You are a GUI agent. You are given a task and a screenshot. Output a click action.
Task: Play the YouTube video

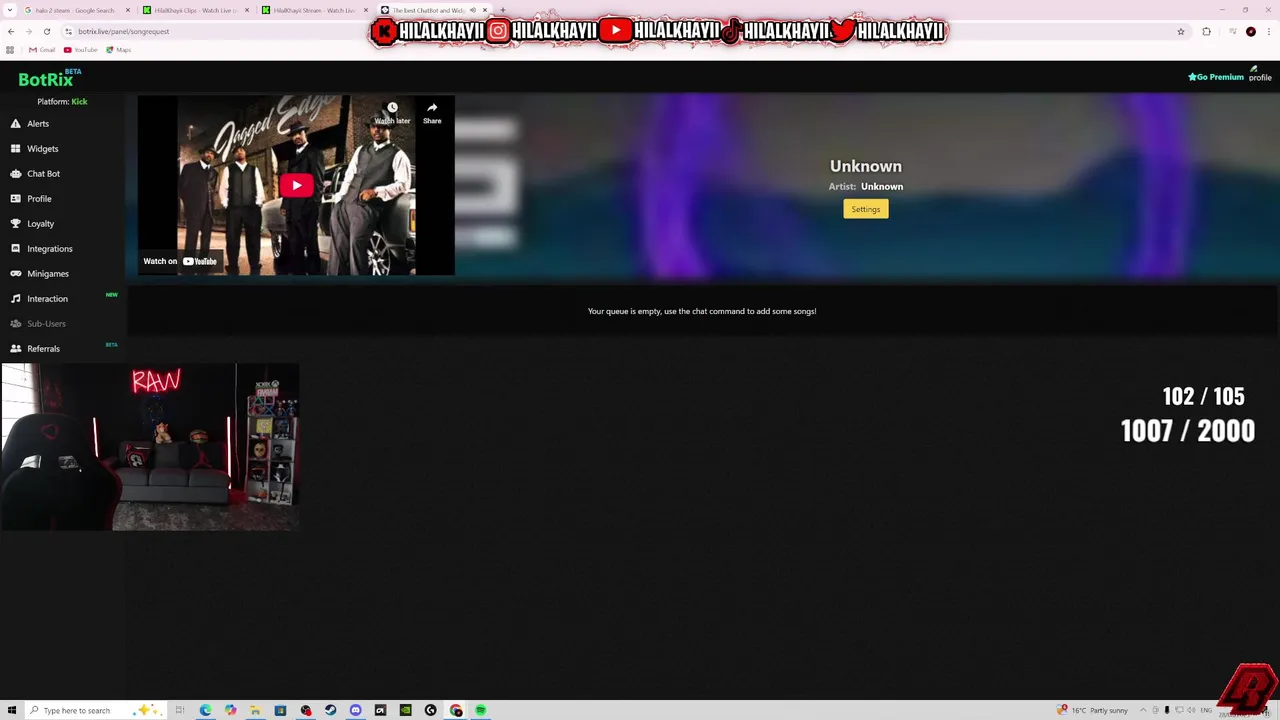click(x=296, y=185)
